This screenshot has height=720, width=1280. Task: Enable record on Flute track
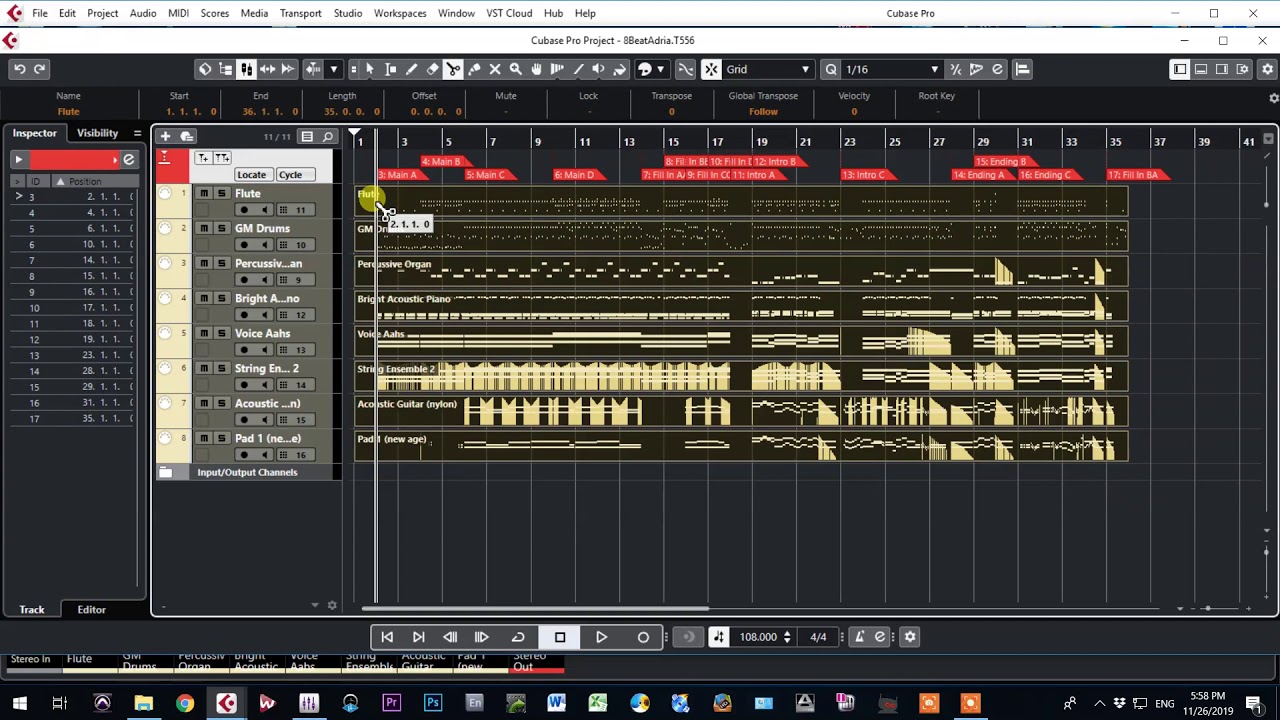coord(244,210)
